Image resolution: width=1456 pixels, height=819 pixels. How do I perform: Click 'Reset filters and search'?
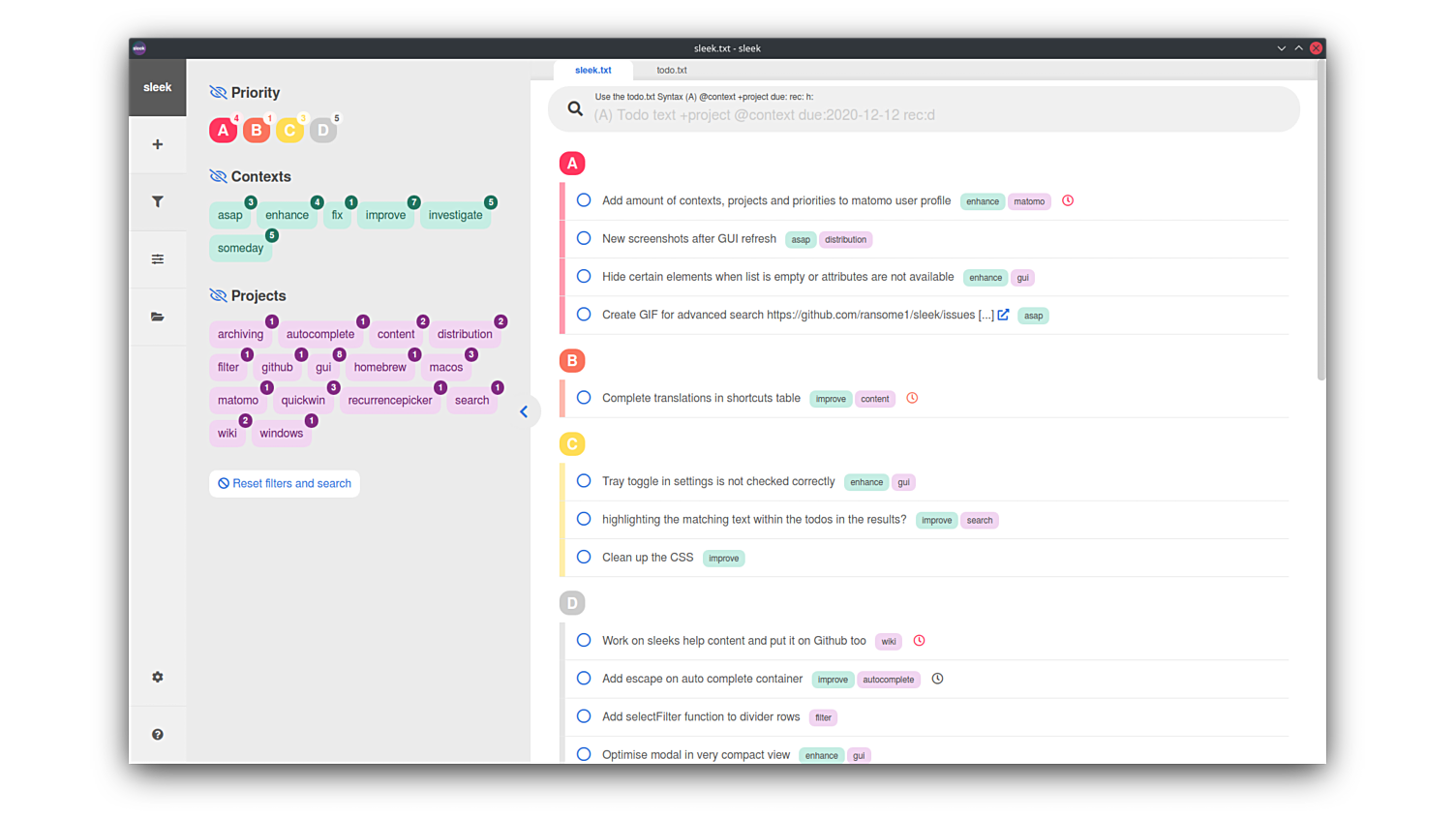pyautogui.click(x=284, y=483)
